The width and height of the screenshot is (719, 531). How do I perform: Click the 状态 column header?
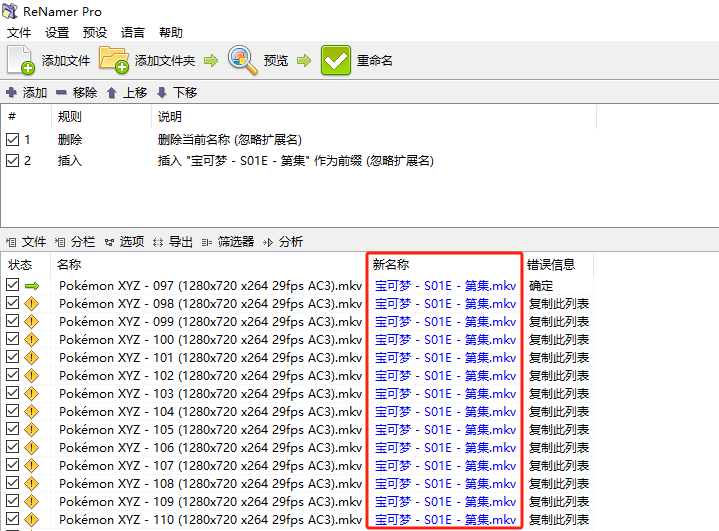(20, 265)
